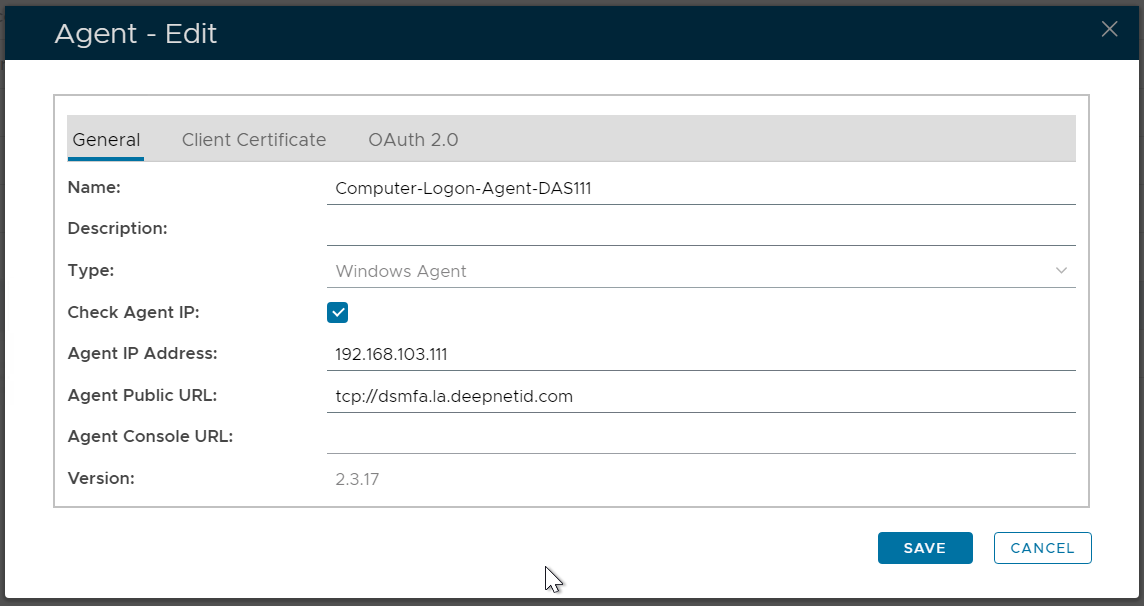
Task: Click the Check Agent IP label
Action: coord(134,312)
